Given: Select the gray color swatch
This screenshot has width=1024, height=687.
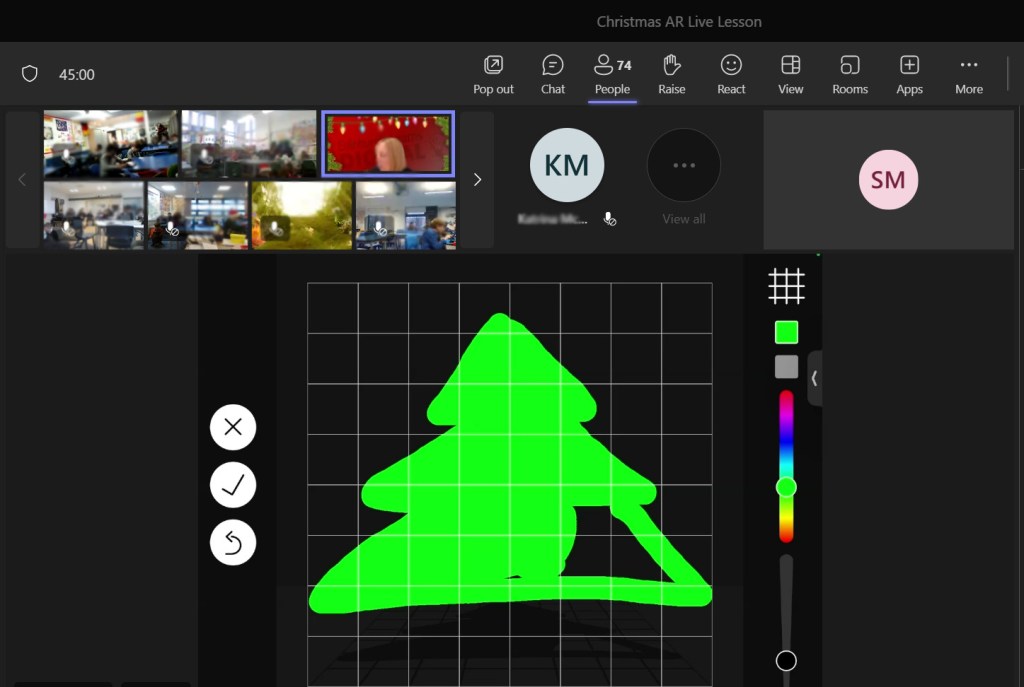Looking at the screenshot, I should (786, 367).
